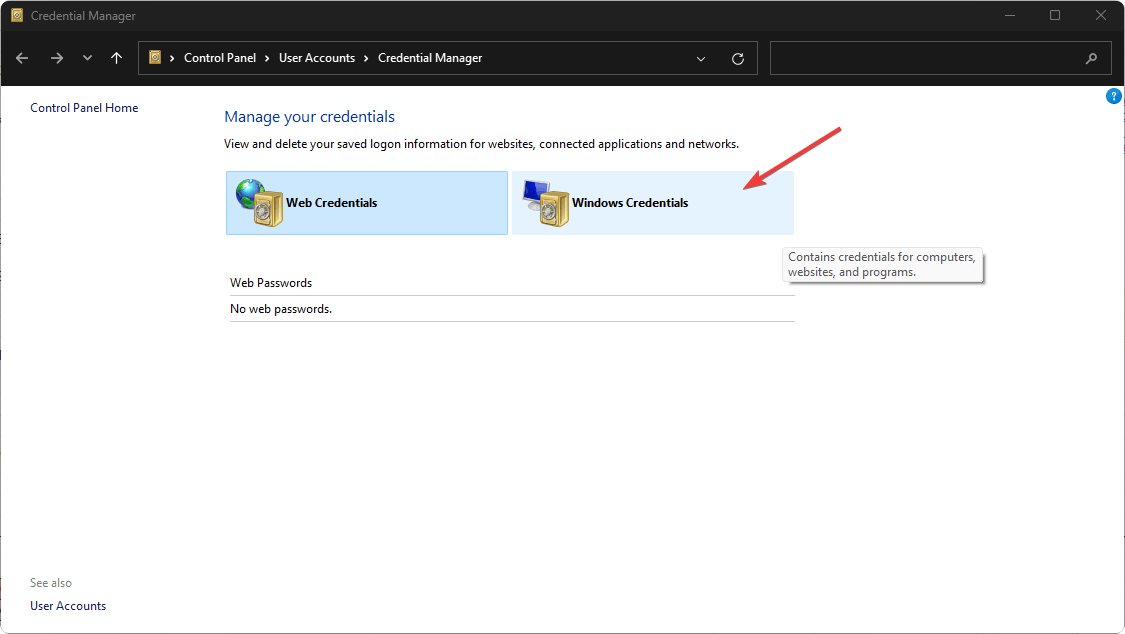Viewport: 1125px width, 634px height.
Task: Click the Web Credentials globe safe icon
Action: tap(256, 203)
